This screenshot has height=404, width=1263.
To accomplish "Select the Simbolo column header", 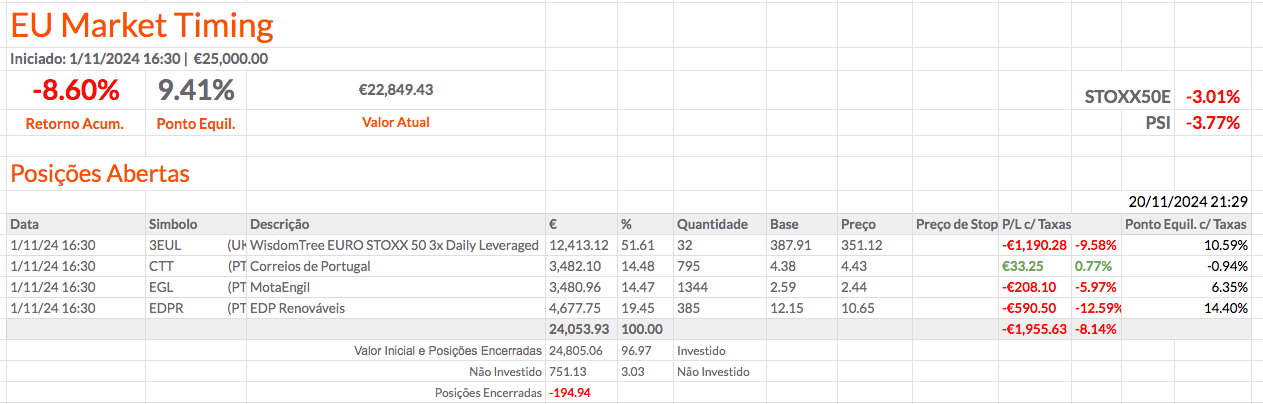I will (173, 224).
